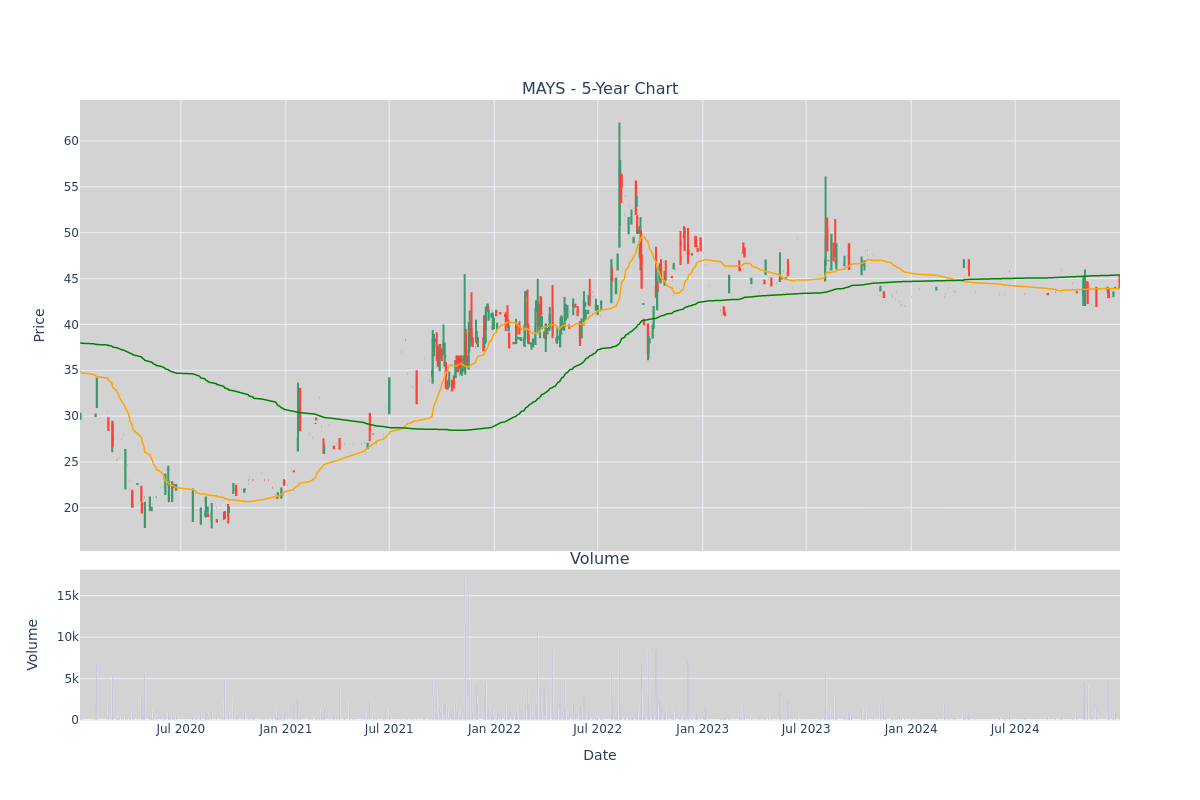Click the 'Price' y-axis label
The height and width of the screenshot is (800, 1200).
coord(40,325)
